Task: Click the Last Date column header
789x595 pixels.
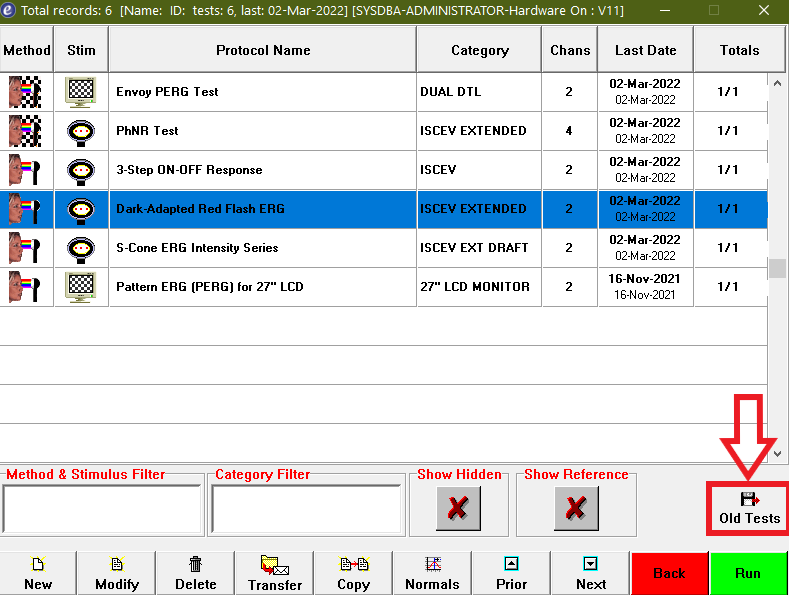Action: (646, 50)
